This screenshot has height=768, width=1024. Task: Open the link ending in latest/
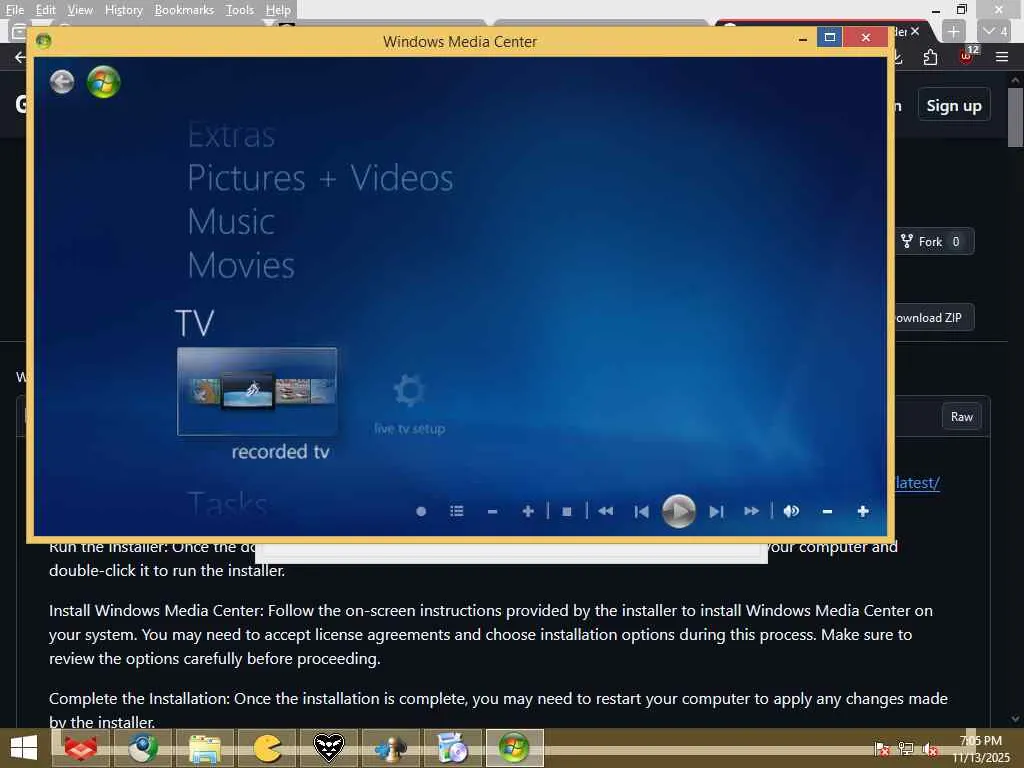[917, 483]
